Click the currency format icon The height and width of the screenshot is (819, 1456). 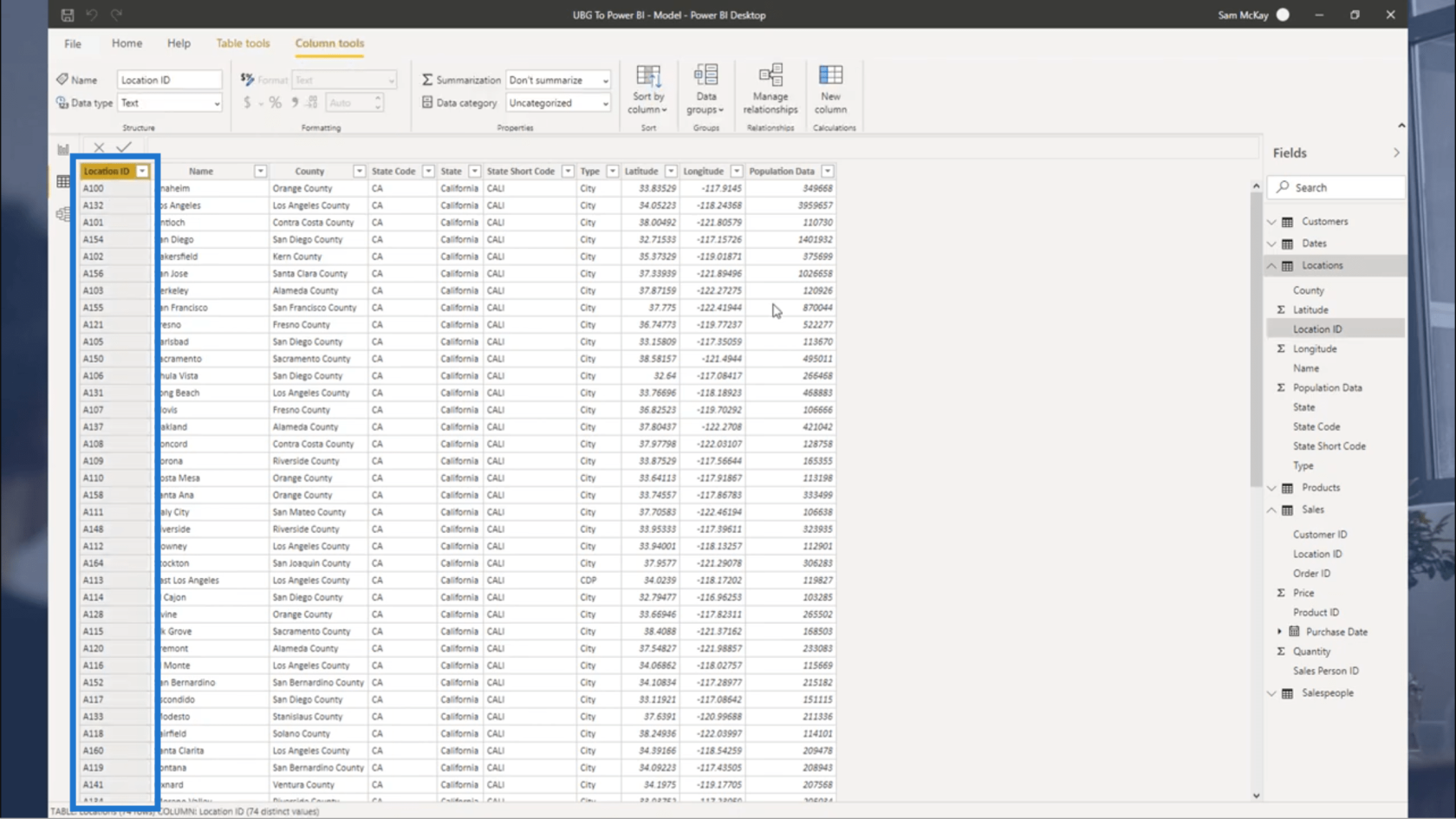247,102
